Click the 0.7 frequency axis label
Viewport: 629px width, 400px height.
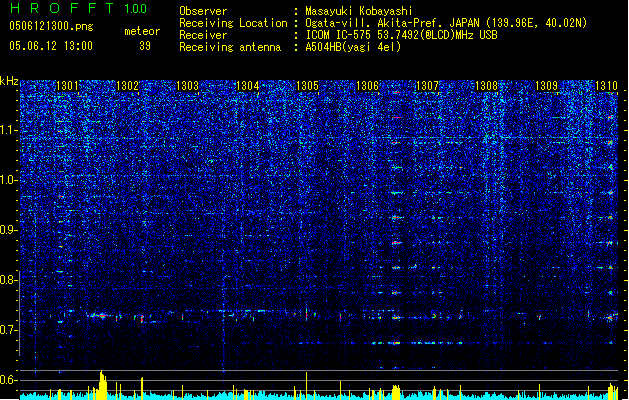[8, 330]
